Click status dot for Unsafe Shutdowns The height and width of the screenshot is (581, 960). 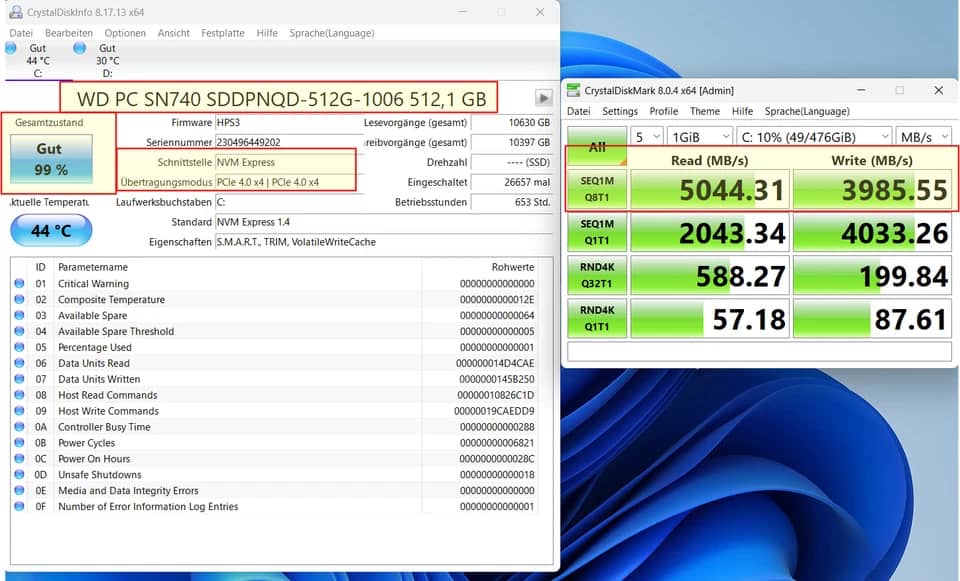click(x=19, y=474)
